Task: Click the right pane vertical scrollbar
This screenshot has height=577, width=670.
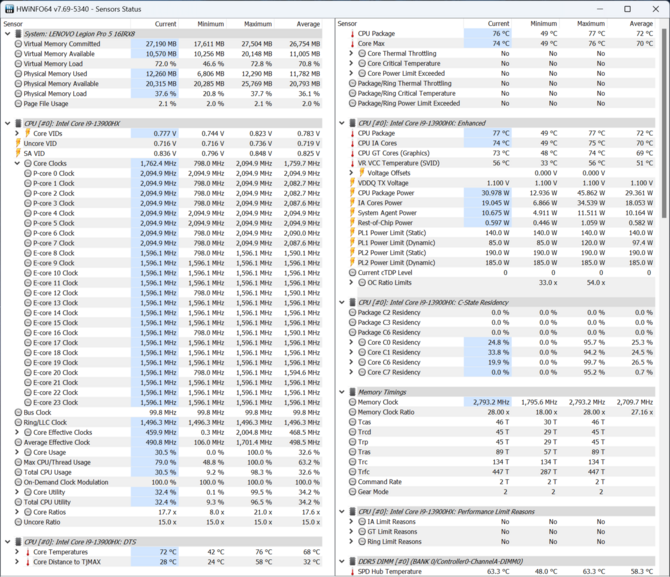Action: pyautogui.click(x=664, y=300)
